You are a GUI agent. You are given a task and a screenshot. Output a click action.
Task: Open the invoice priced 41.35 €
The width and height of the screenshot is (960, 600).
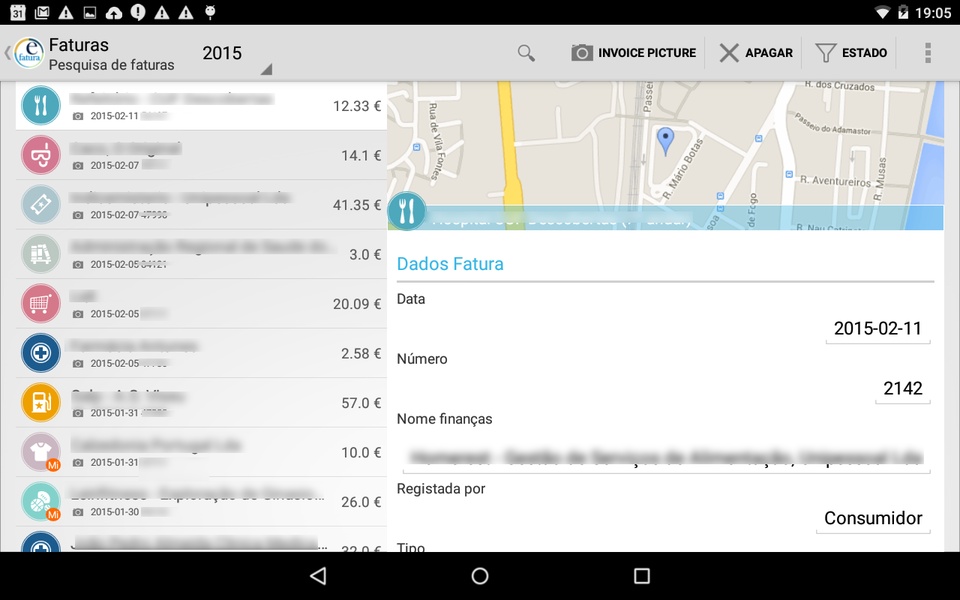(201, 205)
